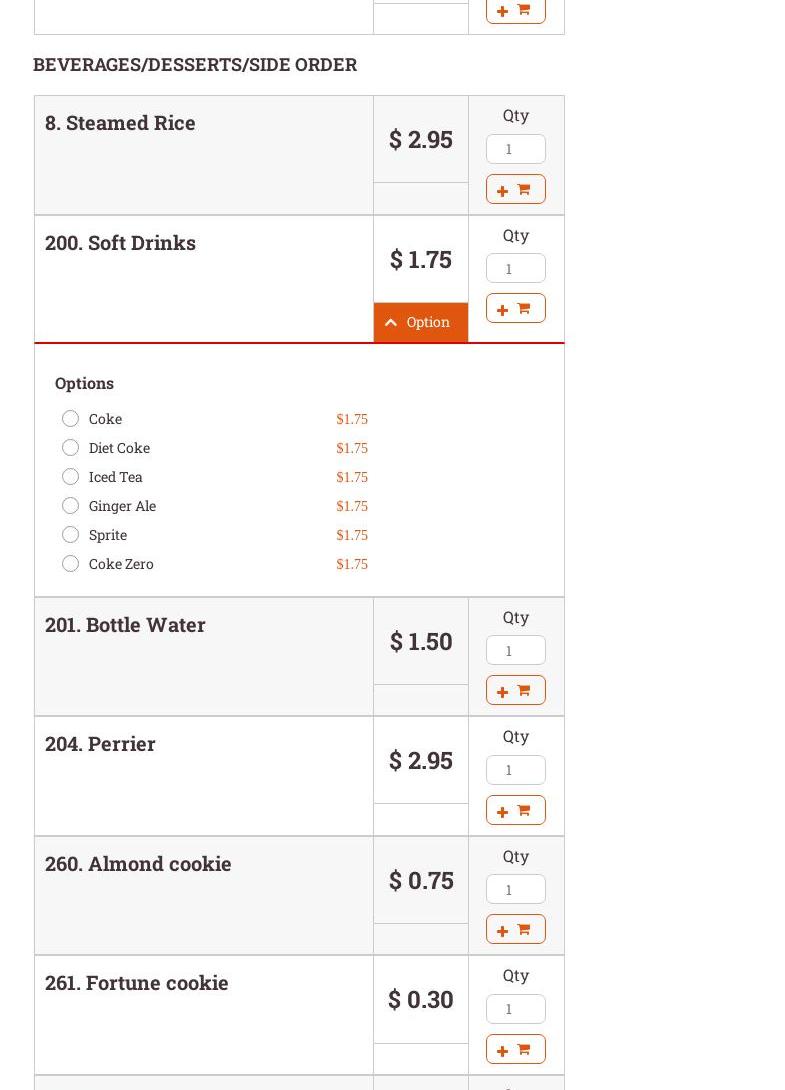Pick the Ginger Ale option

(x=70, y=505)
